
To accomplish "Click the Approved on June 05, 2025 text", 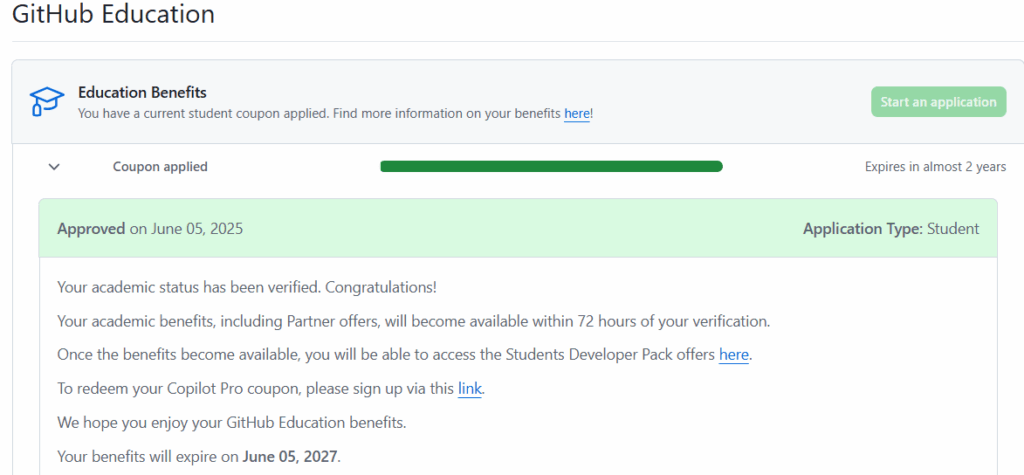I will (150, 229).
